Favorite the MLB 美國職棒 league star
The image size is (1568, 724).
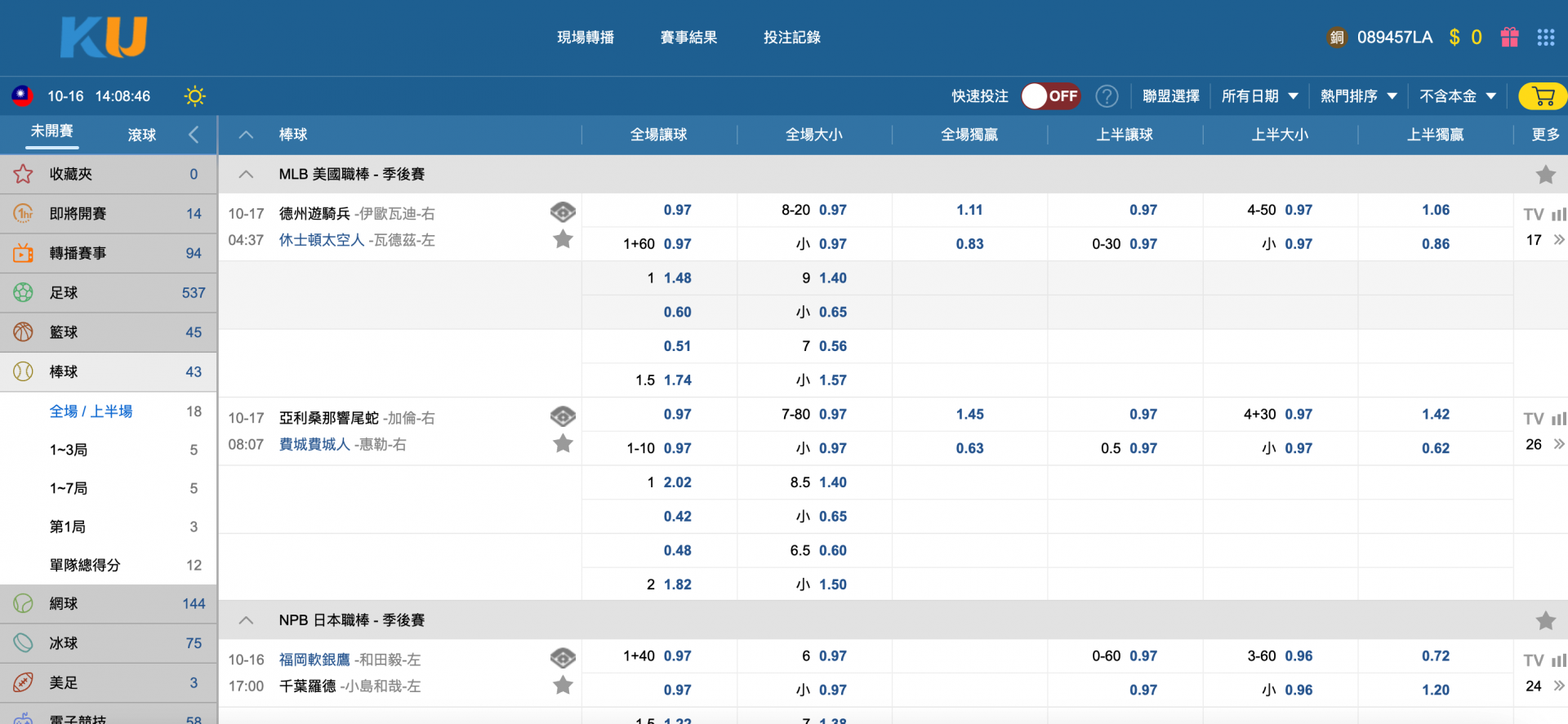pos(1545,174)
